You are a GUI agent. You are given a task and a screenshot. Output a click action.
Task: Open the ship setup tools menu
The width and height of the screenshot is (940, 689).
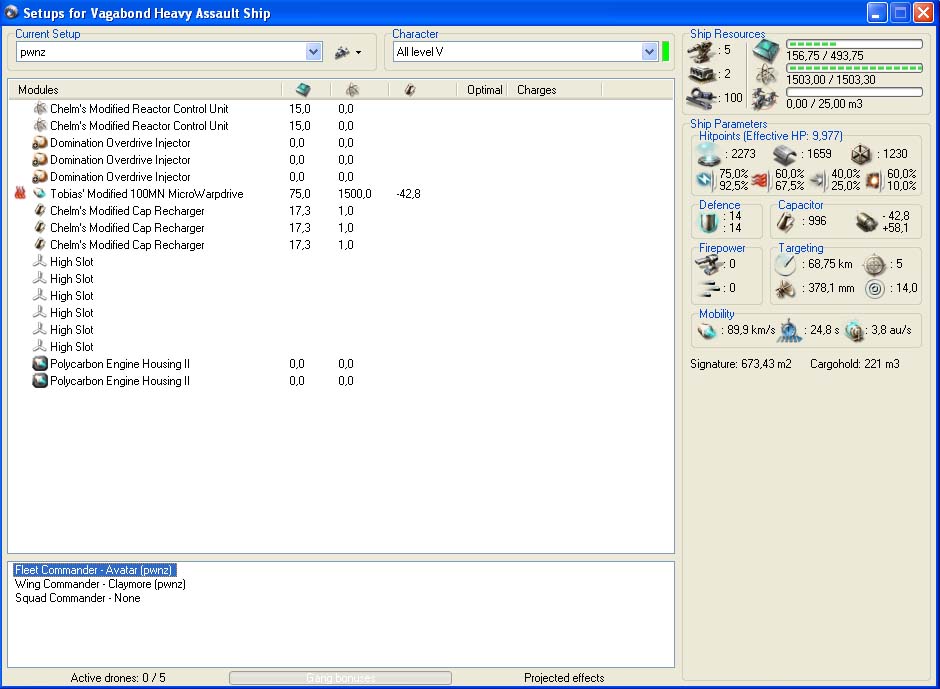click(348, 52)
